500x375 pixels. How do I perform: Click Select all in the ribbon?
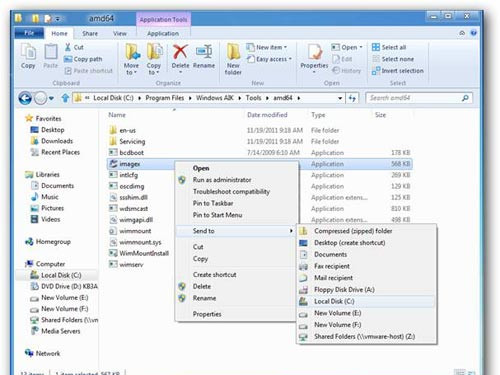point(389,47)
